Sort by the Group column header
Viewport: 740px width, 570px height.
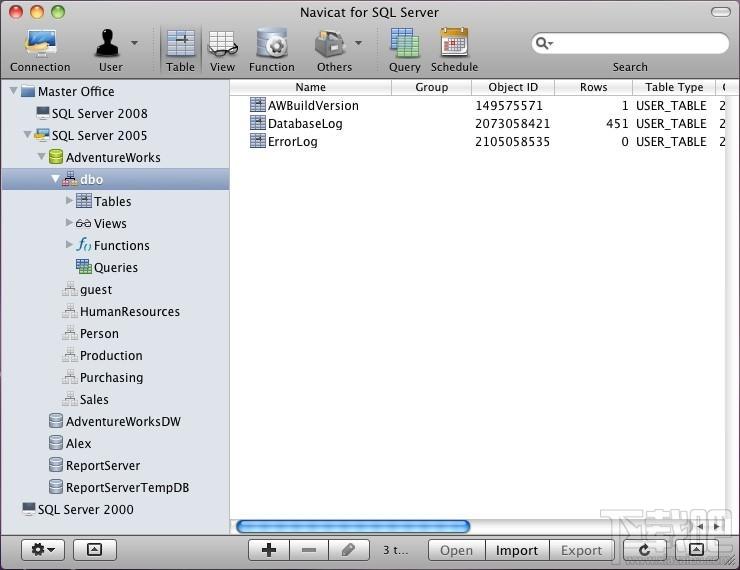pyautogui.click(x=431, y=87)
